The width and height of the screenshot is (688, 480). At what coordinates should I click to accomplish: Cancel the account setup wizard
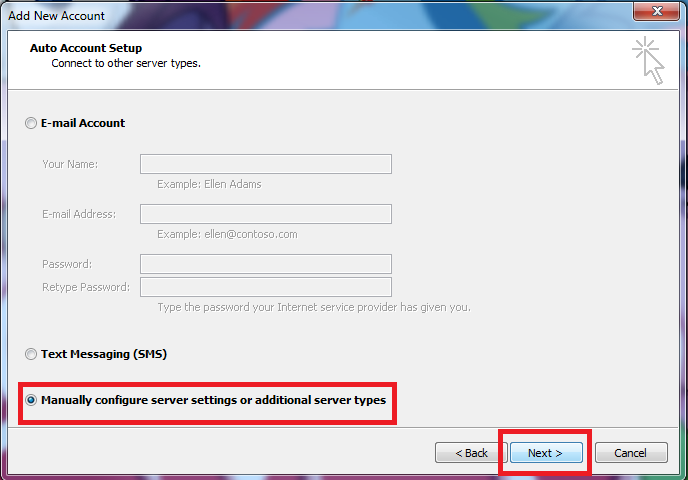(630, 453)
